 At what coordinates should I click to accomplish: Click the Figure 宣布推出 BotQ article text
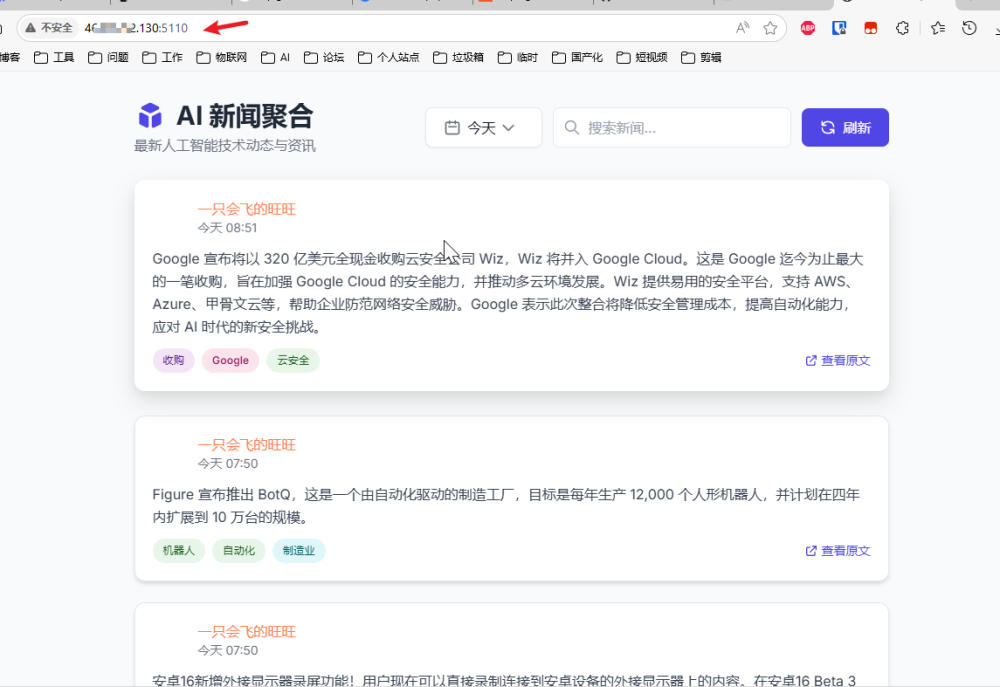click(506, 506)
